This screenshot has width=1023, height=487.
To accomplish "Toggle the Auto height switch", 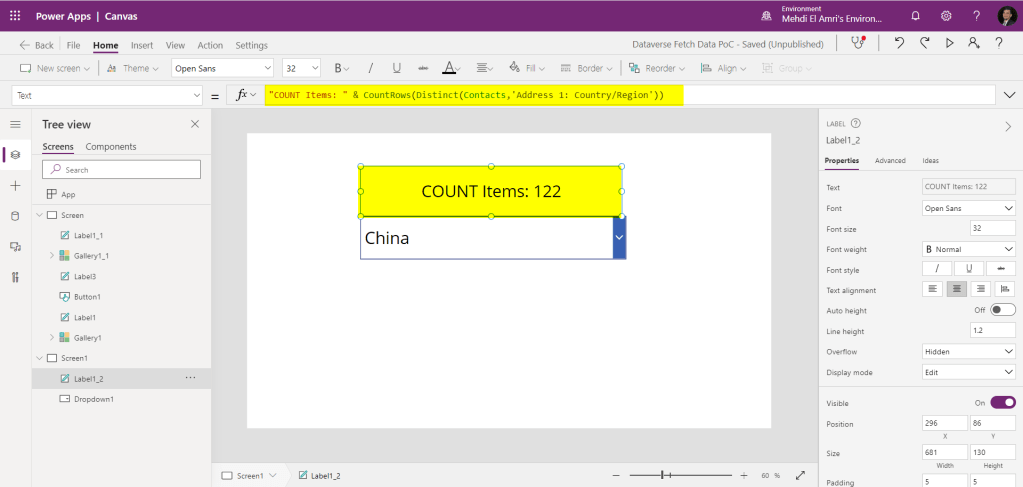I will click(1002, 310).
